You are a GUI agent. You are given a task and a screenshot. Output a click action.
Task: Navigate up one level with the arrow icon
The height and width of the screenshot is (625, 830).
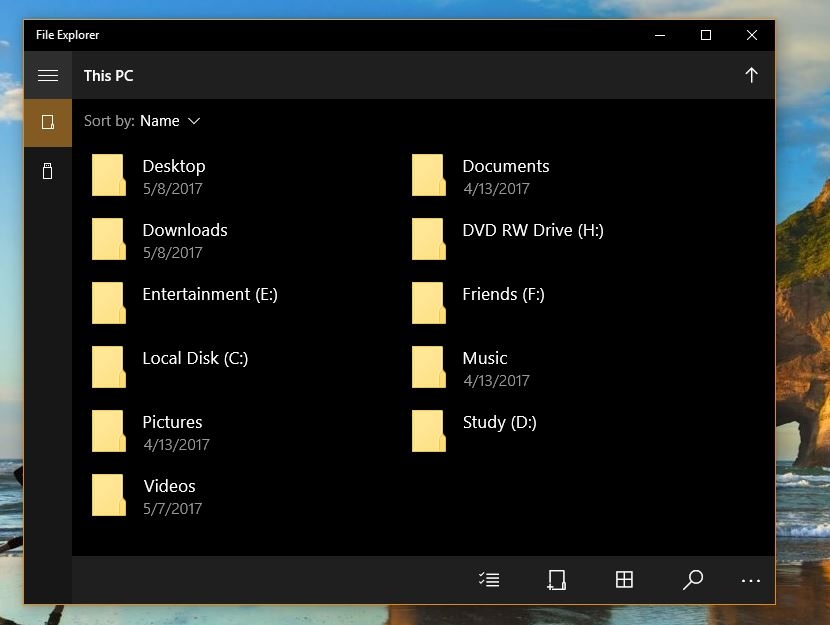tap(751, 75)
